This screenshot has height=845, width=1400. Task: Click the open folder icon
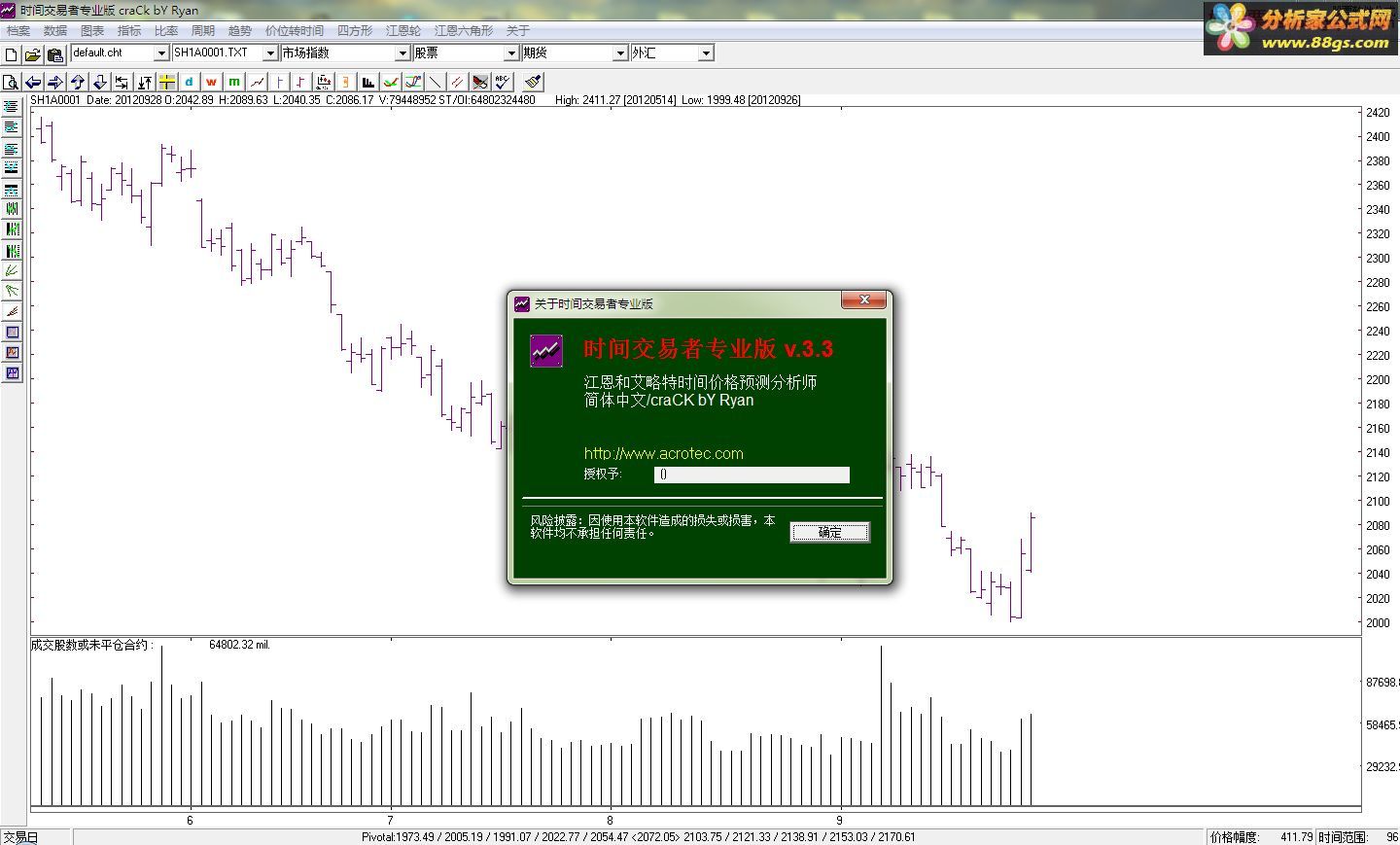pyautogui.click(x=33, y=54)
